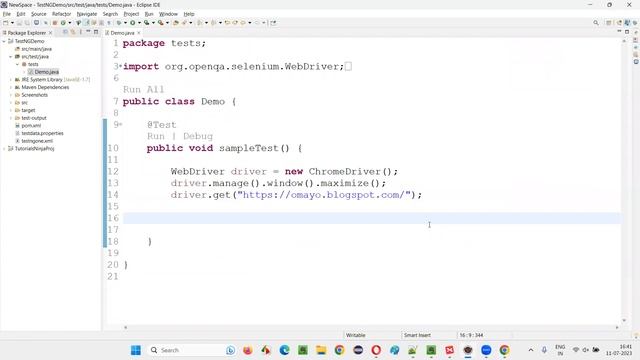Open File Explorer from the taskbar
640x360 pixels.
[x=321, y=350]
